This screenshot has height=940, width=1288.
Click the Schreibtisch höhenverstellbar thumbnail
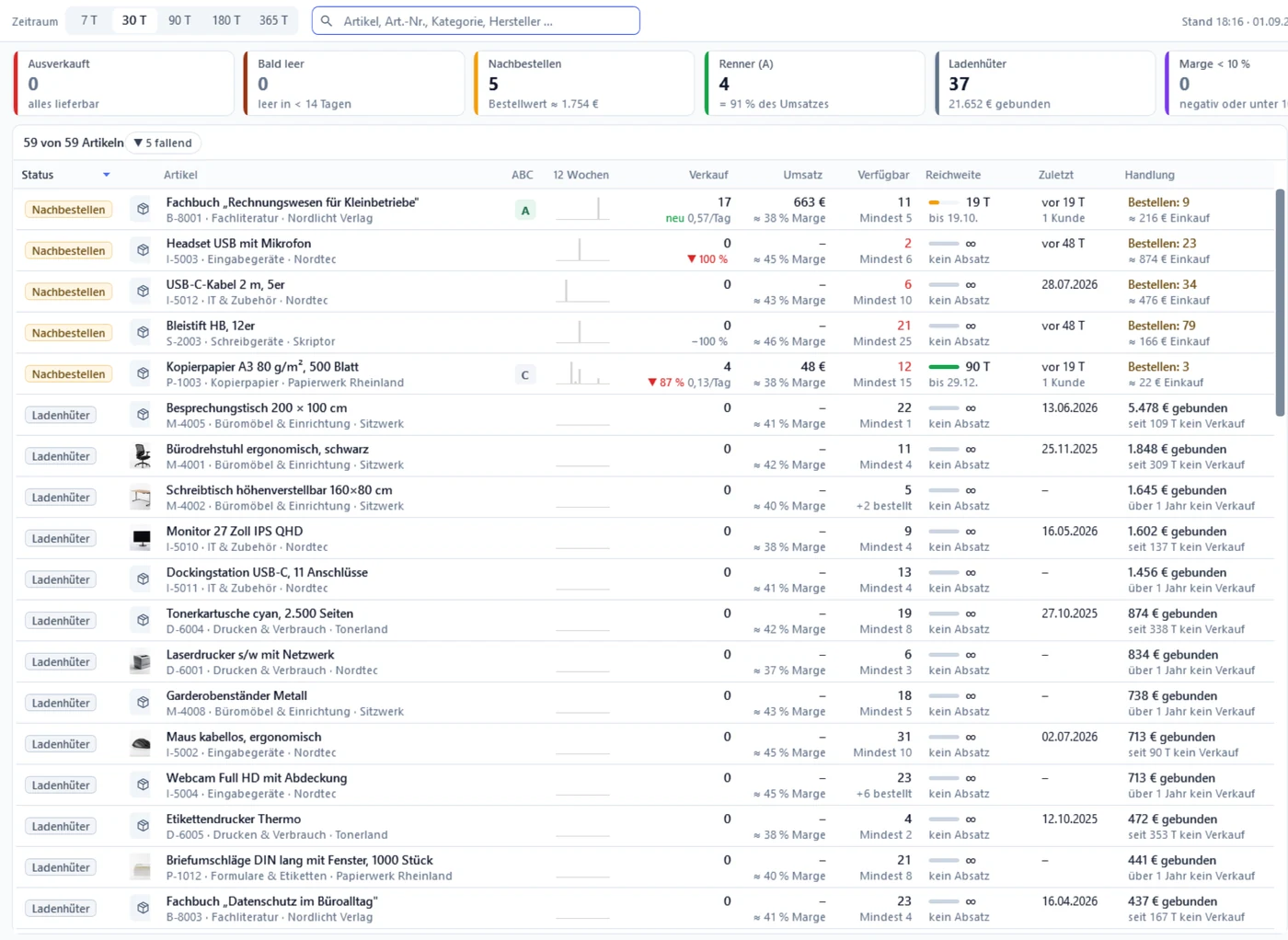pos(143,498)
